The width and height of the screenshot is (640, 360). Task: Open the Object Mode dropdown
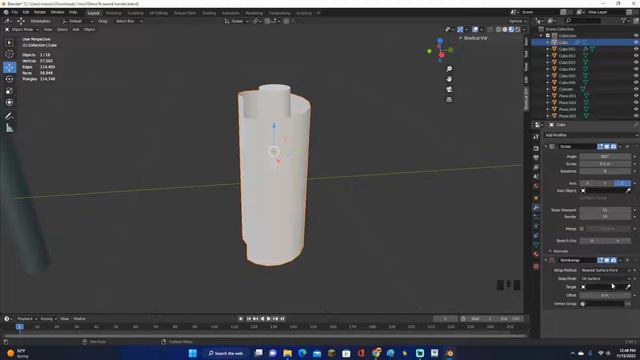pos(22,29)
